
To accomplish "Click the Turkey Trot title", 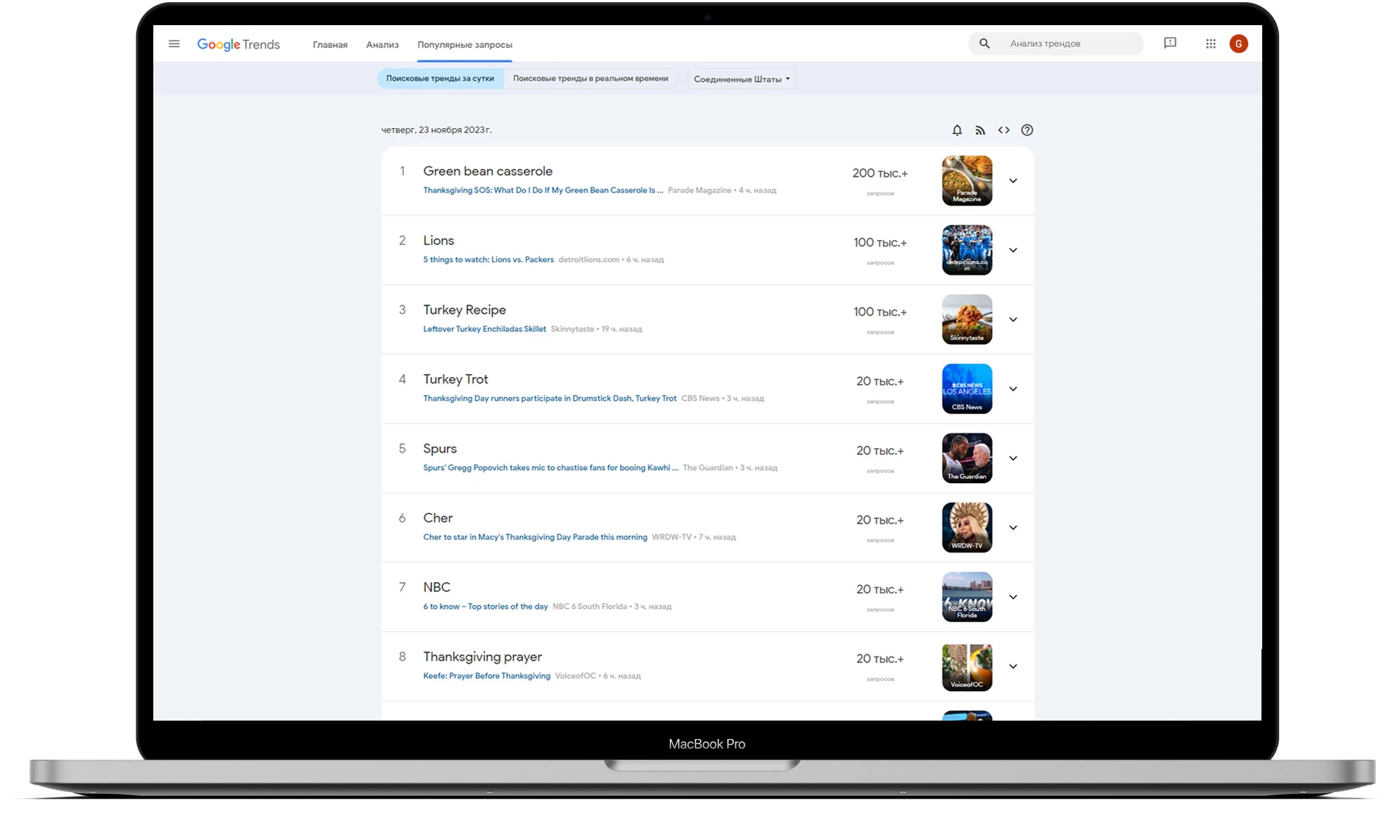I will [x=455, y=379].
